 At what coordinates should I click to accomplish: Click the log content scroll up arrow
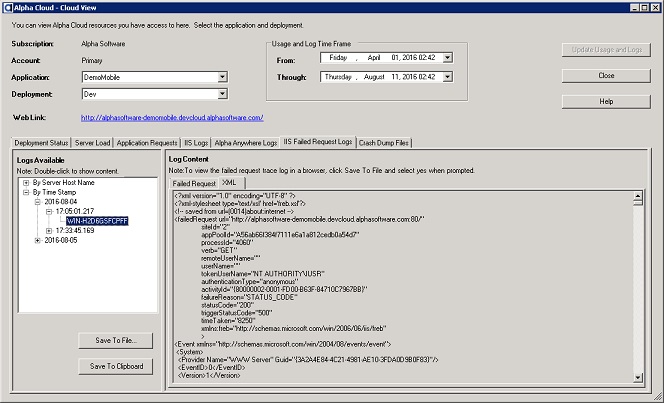pos(638,196)
